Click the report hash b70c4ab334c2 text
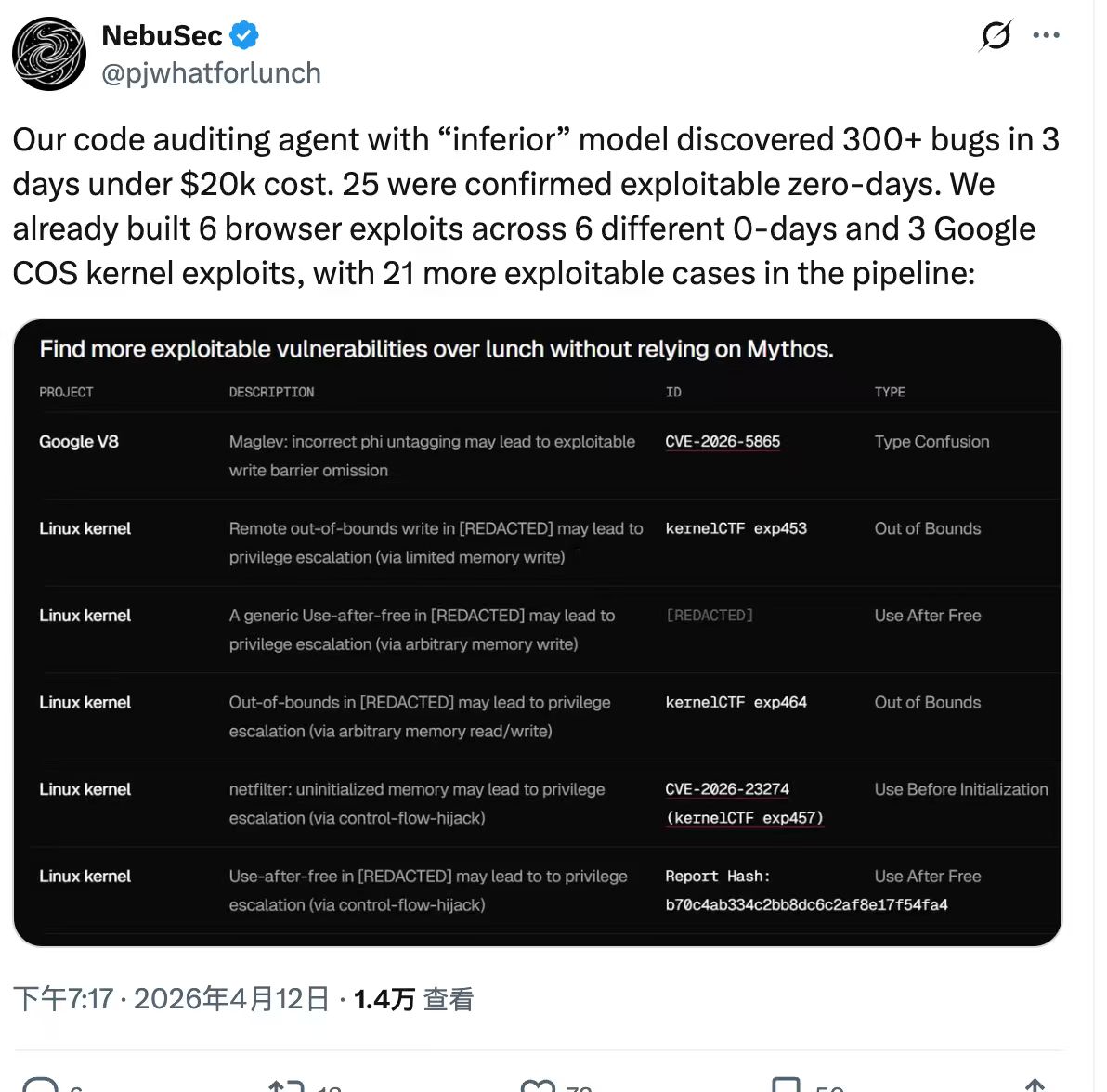Viewport: 1107px width, 1092px height. coord(806,905)
